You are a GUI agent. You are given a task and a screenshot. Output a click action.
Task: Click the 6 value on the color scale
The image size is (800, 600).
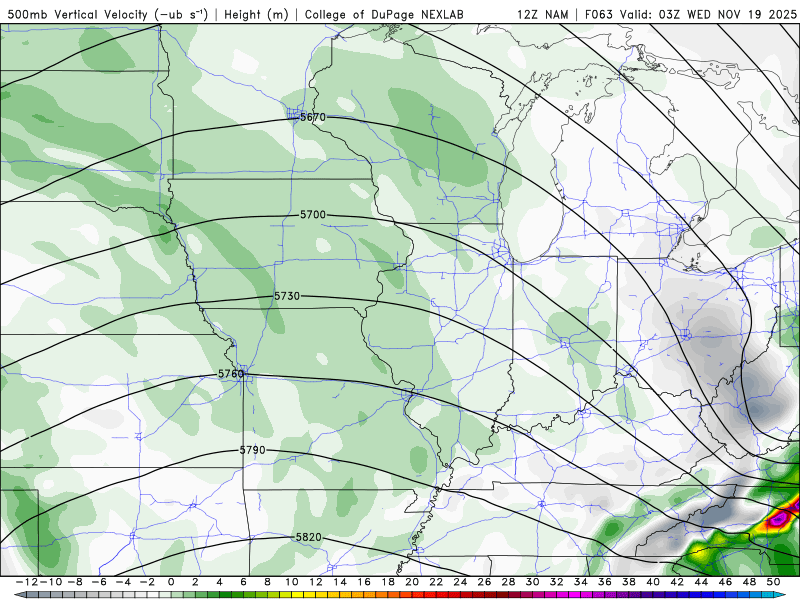[x=243, y=582]
